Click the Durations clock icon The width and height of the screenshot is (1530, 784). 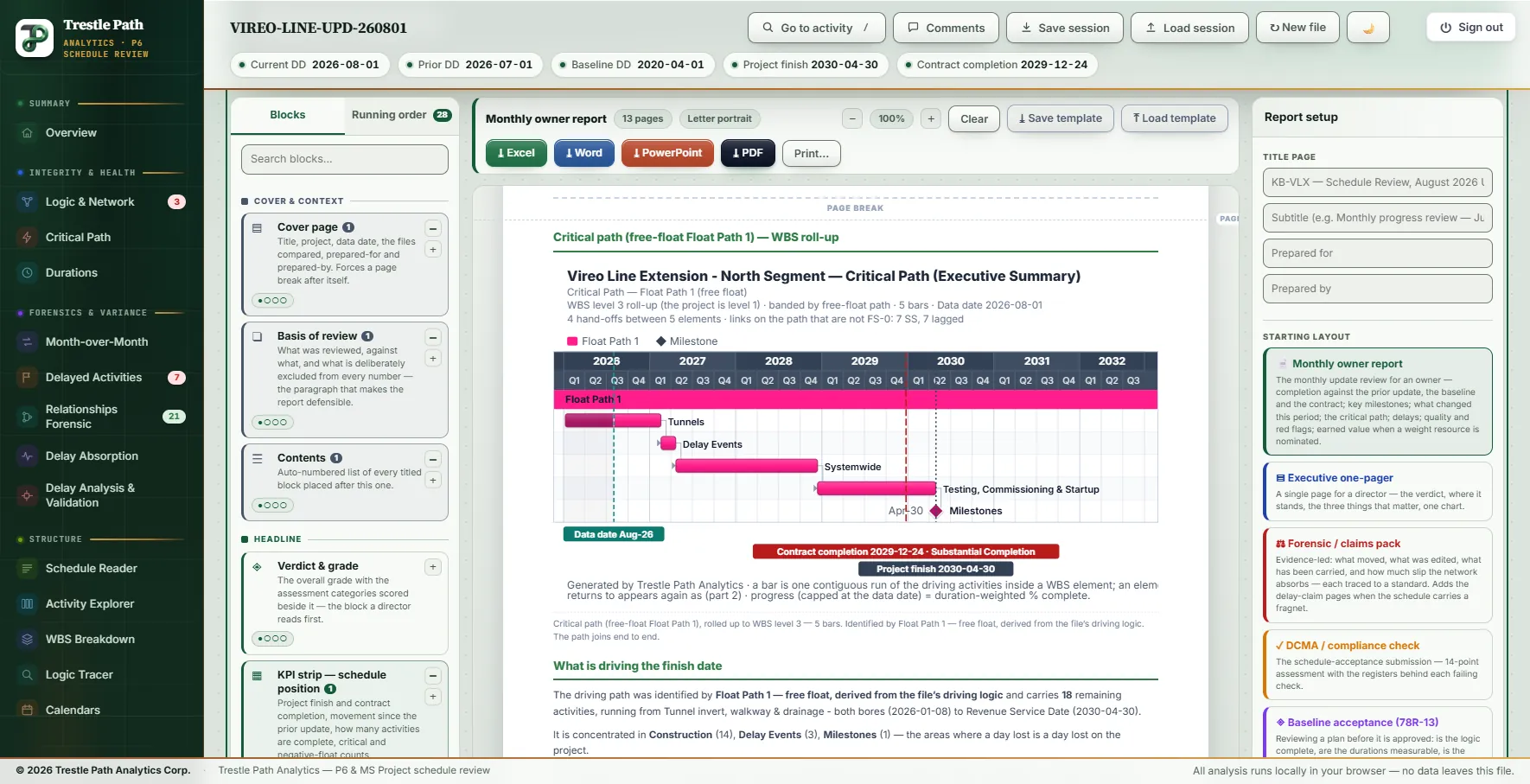point(27,273)
